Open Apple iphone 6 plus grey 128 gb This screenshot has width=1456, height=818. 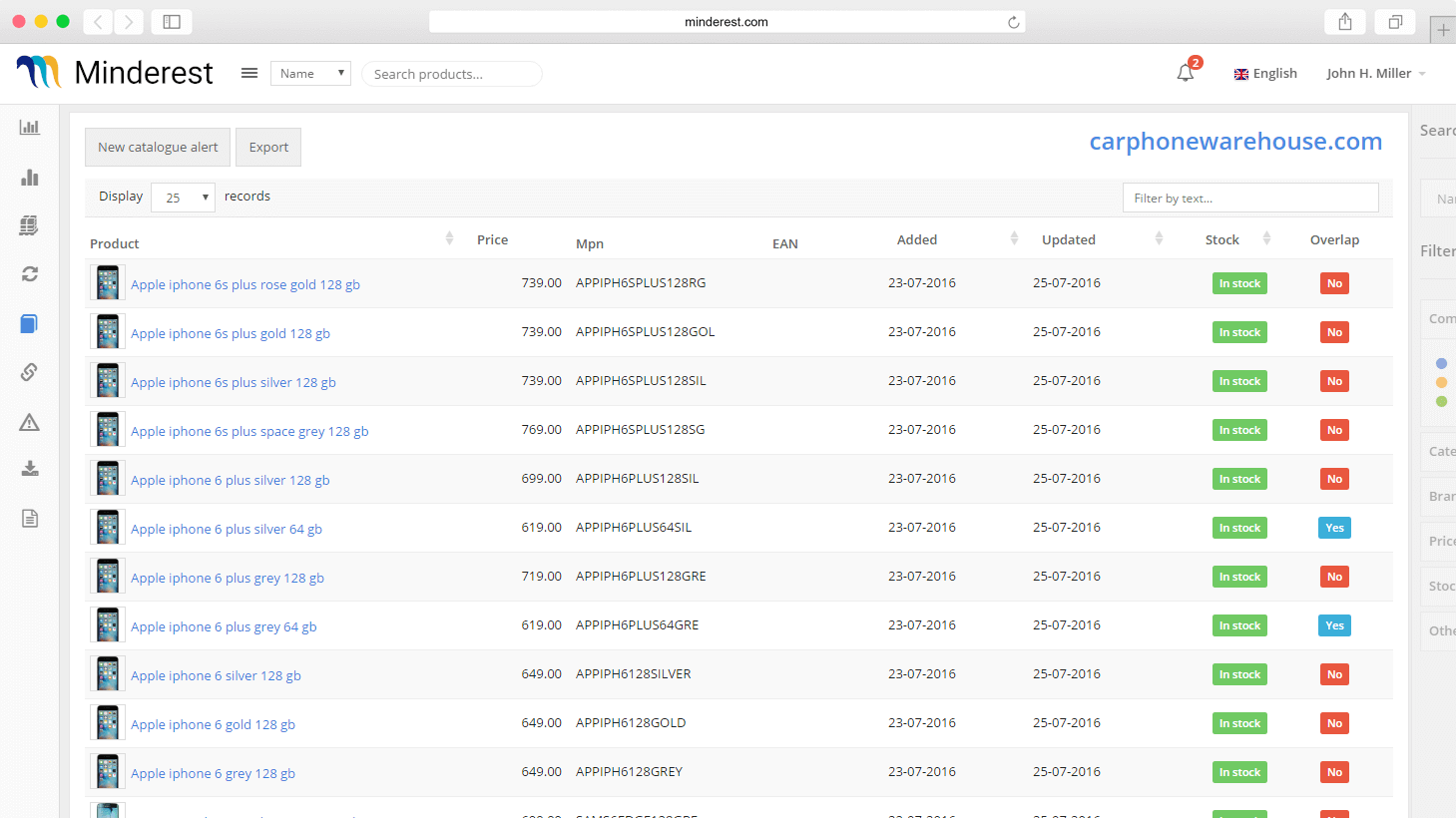pyautogui.click(x=228, y=578)
